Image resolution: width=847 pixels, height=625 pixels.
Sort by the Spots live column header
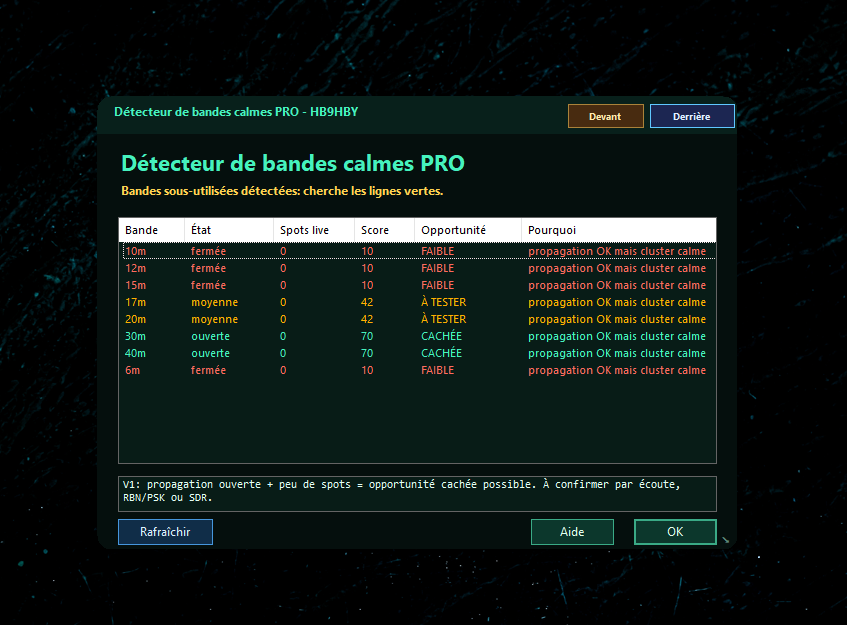point(314,230)
